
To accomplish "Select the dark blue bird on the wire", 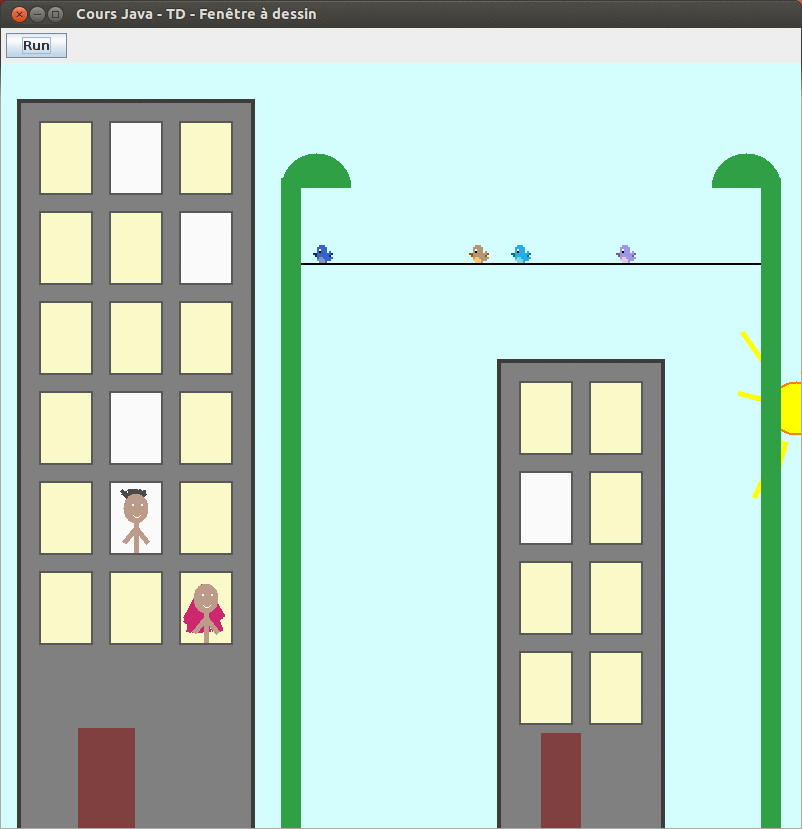I will click(x=323, y=254).
